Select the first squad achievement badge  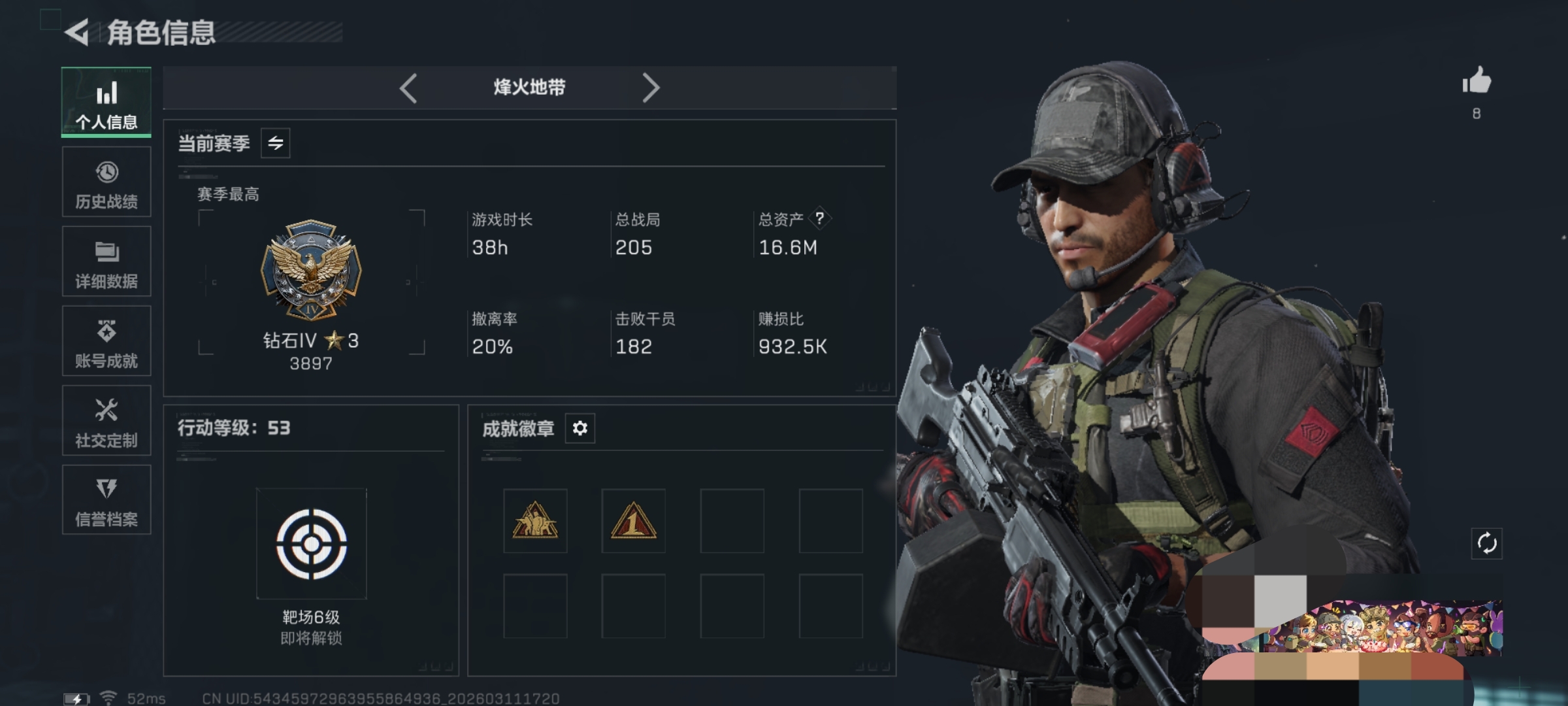535,521
